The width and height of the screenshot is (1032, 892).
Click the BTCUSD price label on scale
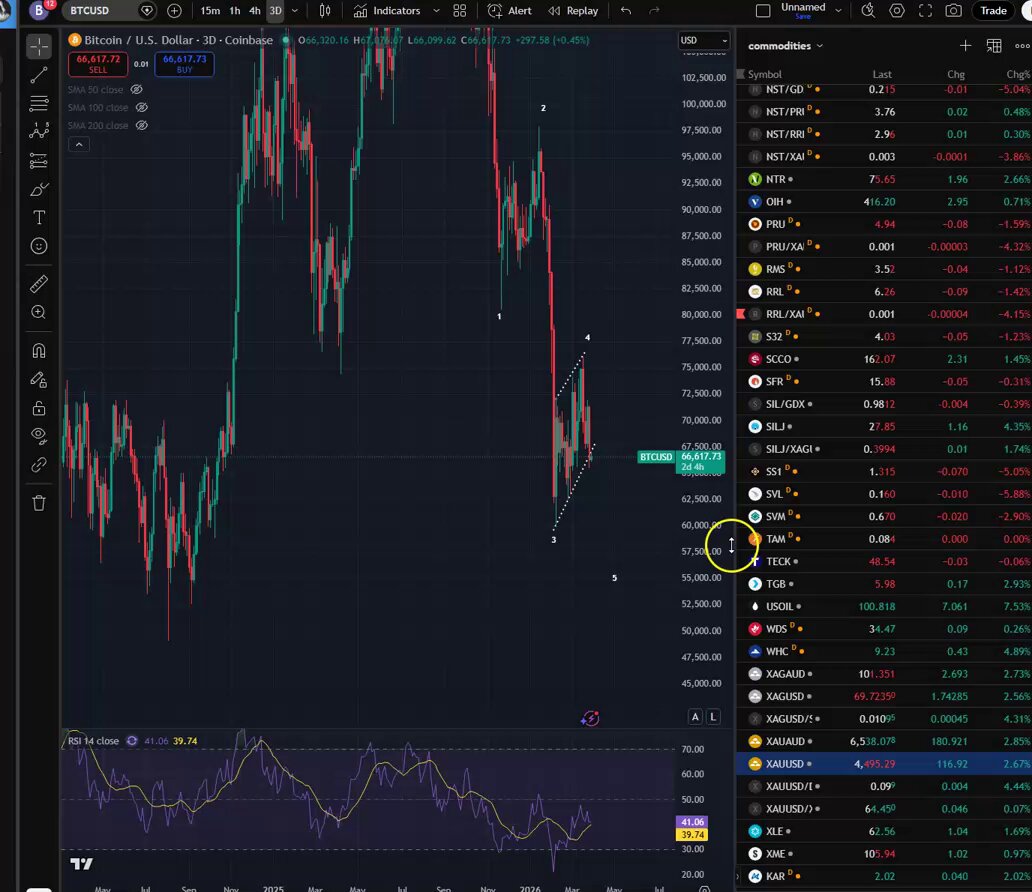[x=656, y=457]
